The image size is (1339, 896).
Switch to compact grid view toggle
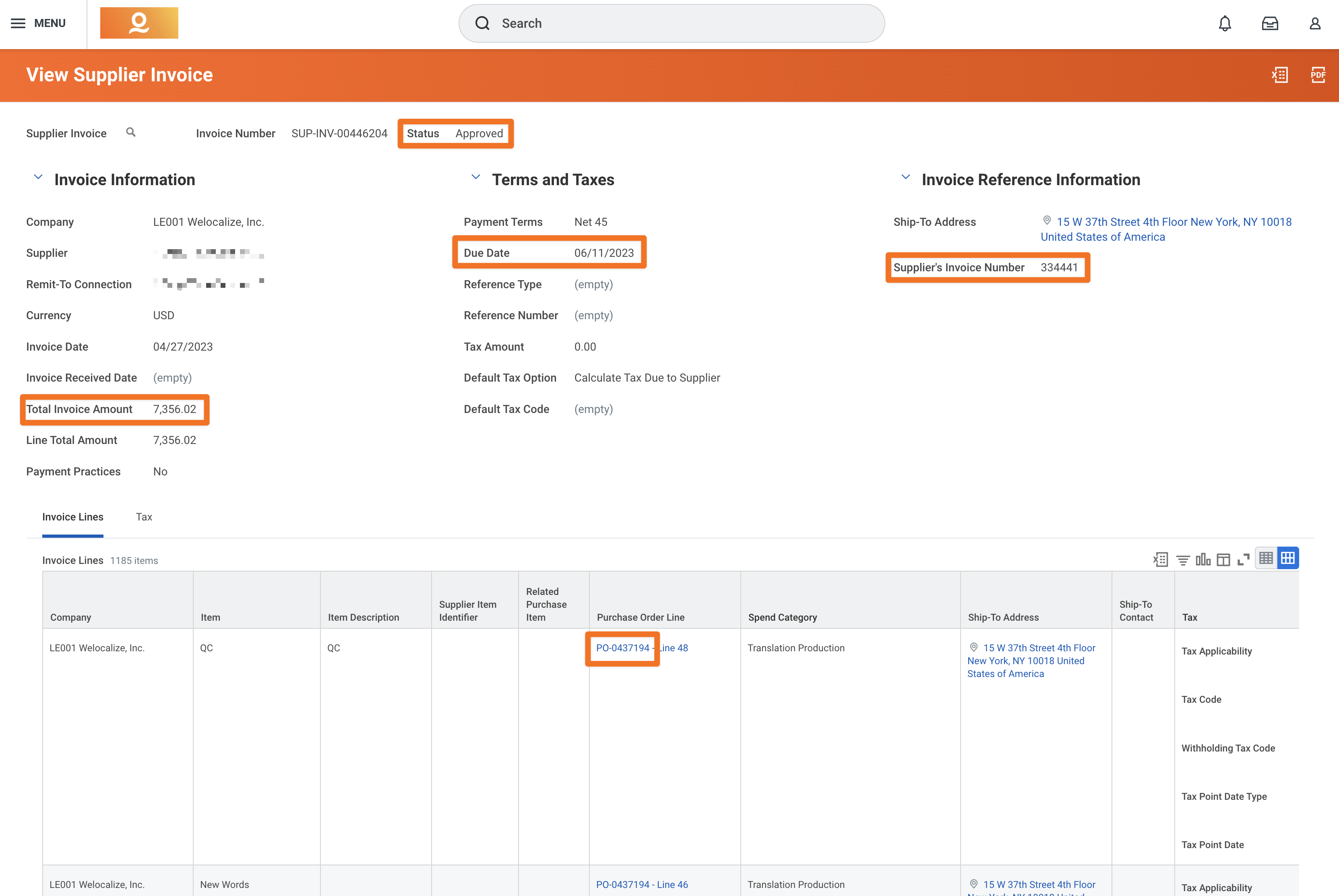pyautogui.click(x=1266, y=558)
